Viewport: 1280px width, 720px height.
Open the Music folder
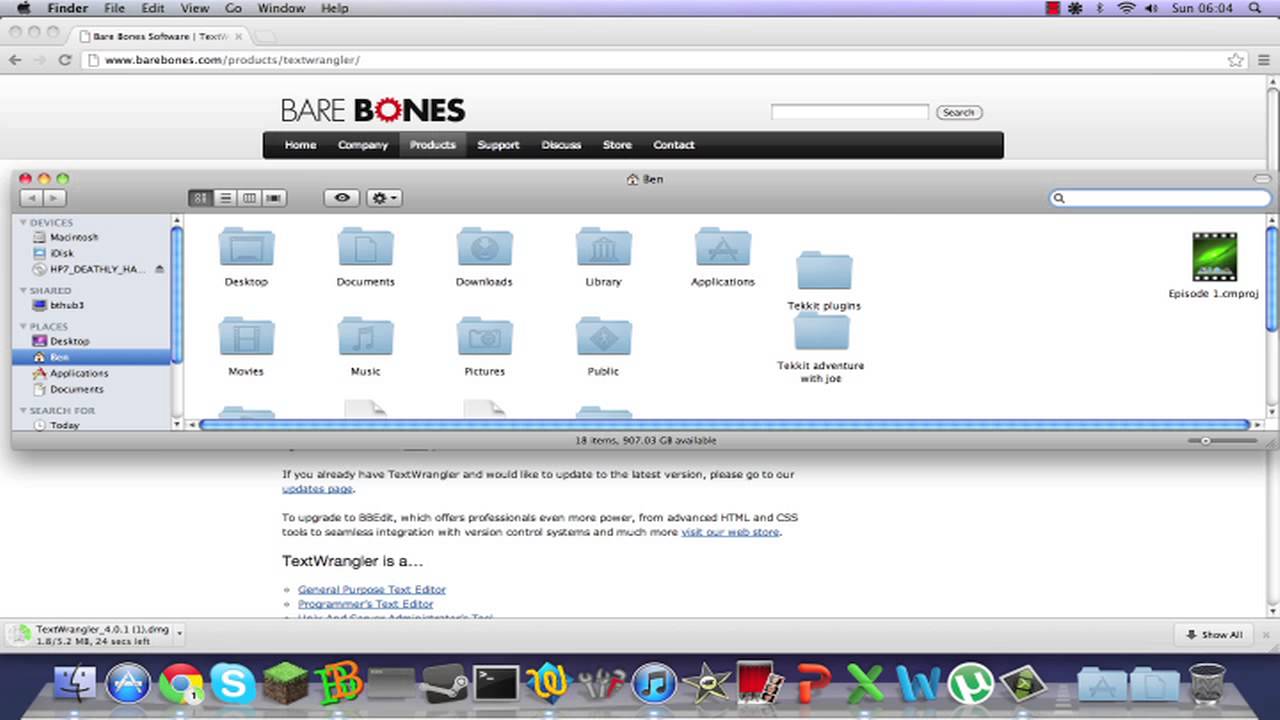tap(365, 346)
